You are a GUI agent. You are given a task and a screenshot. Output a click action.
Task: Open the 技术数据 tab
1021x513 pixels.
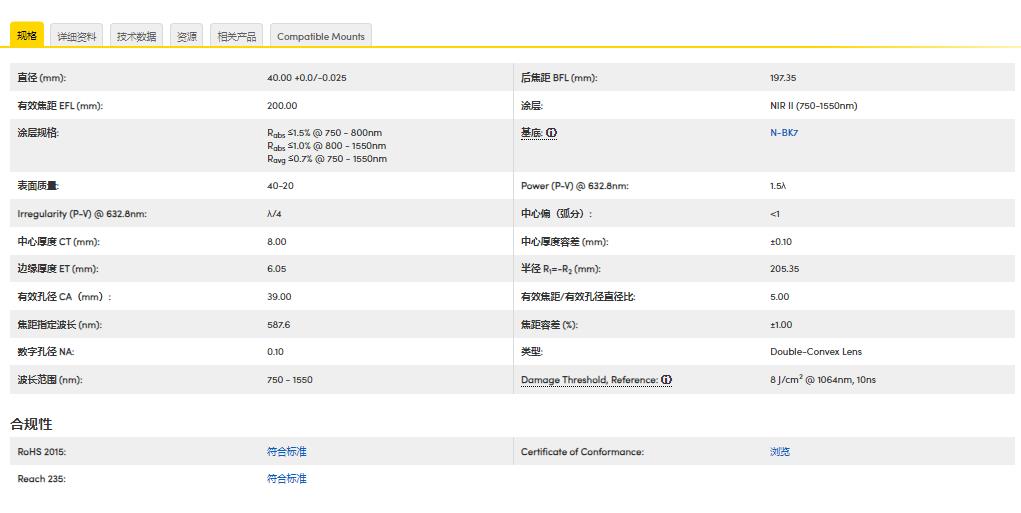point(136,36)
